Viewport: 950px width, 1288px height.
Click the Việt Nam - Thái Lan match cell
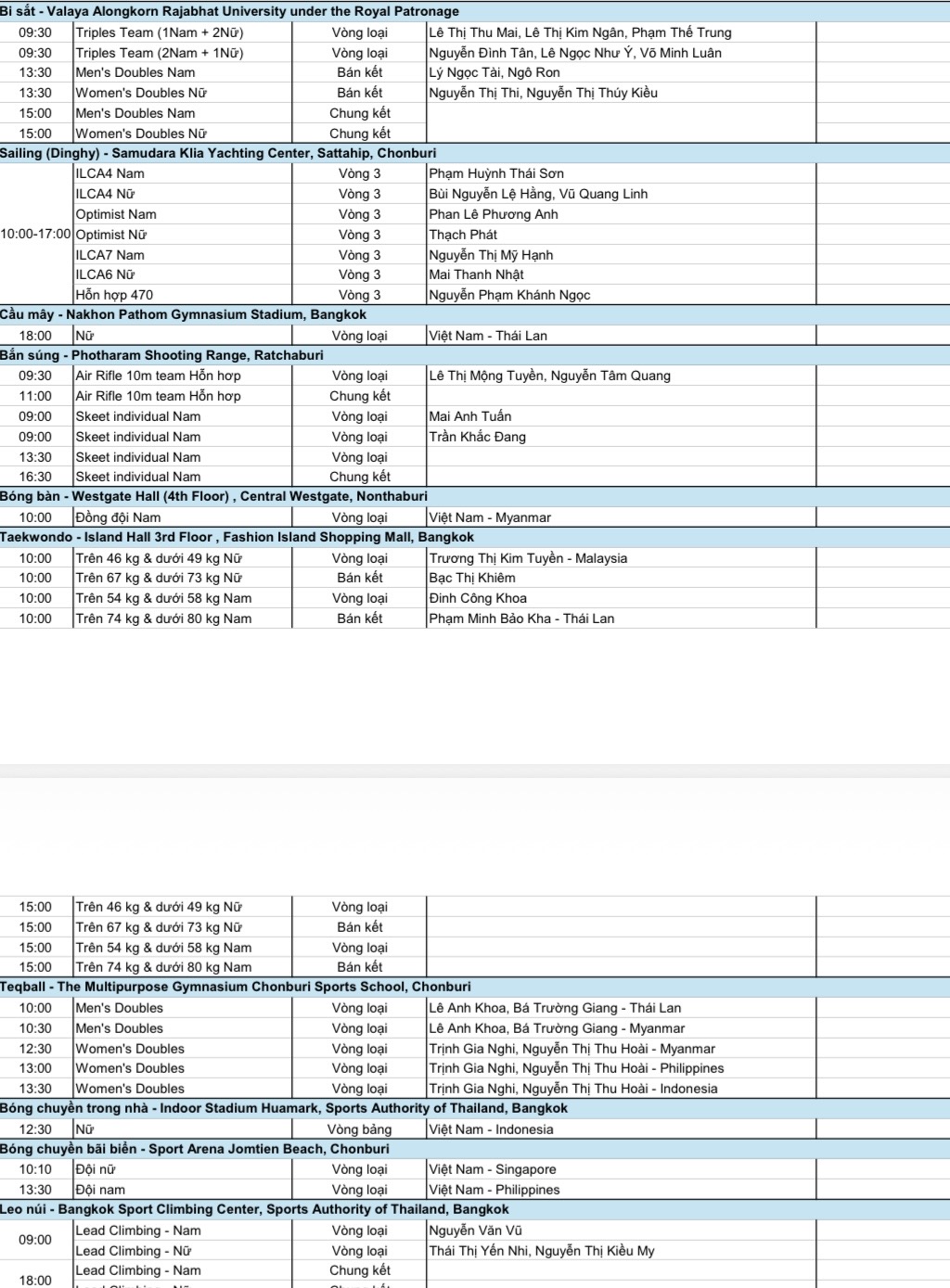point(488,336)
